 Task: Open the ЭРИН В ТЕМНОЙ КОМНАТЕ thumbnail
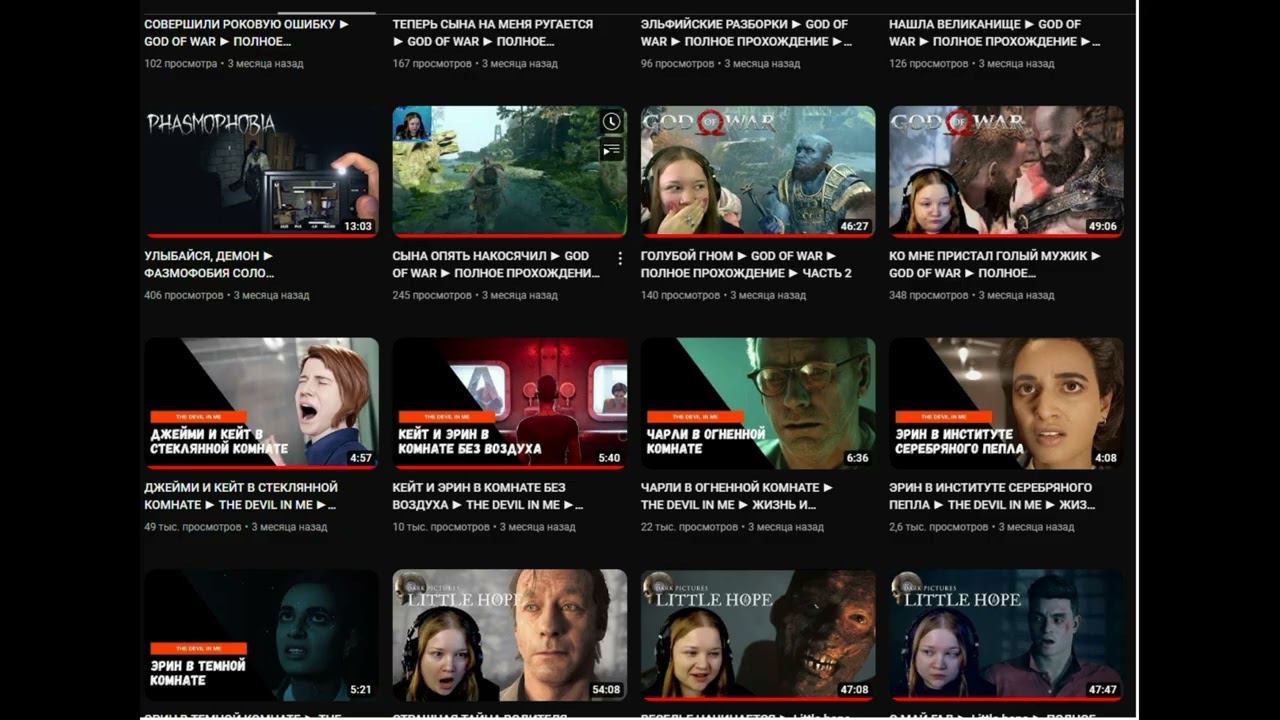(262, 636)
